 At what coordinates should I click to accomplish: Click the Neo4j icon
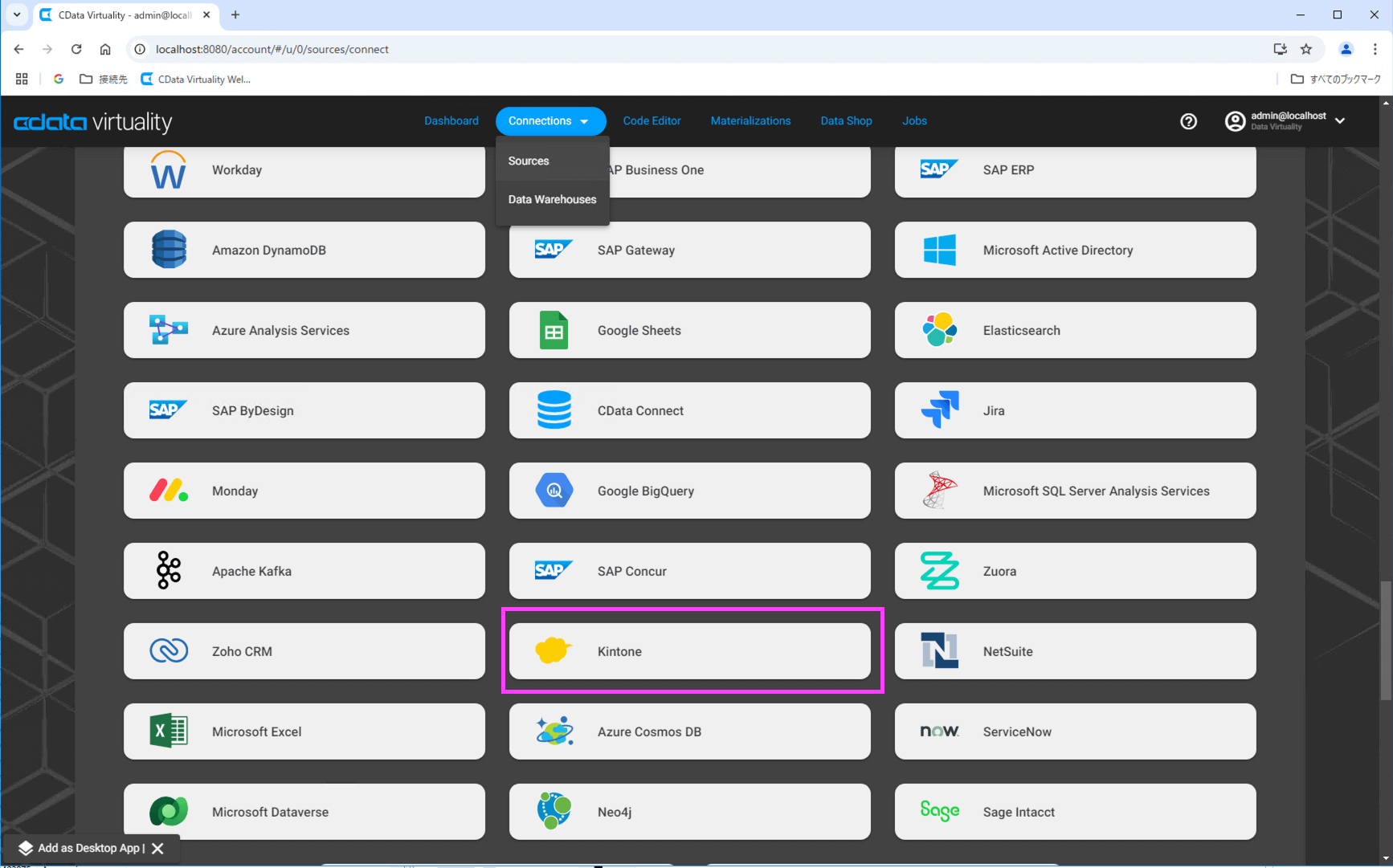pos(554,811)
